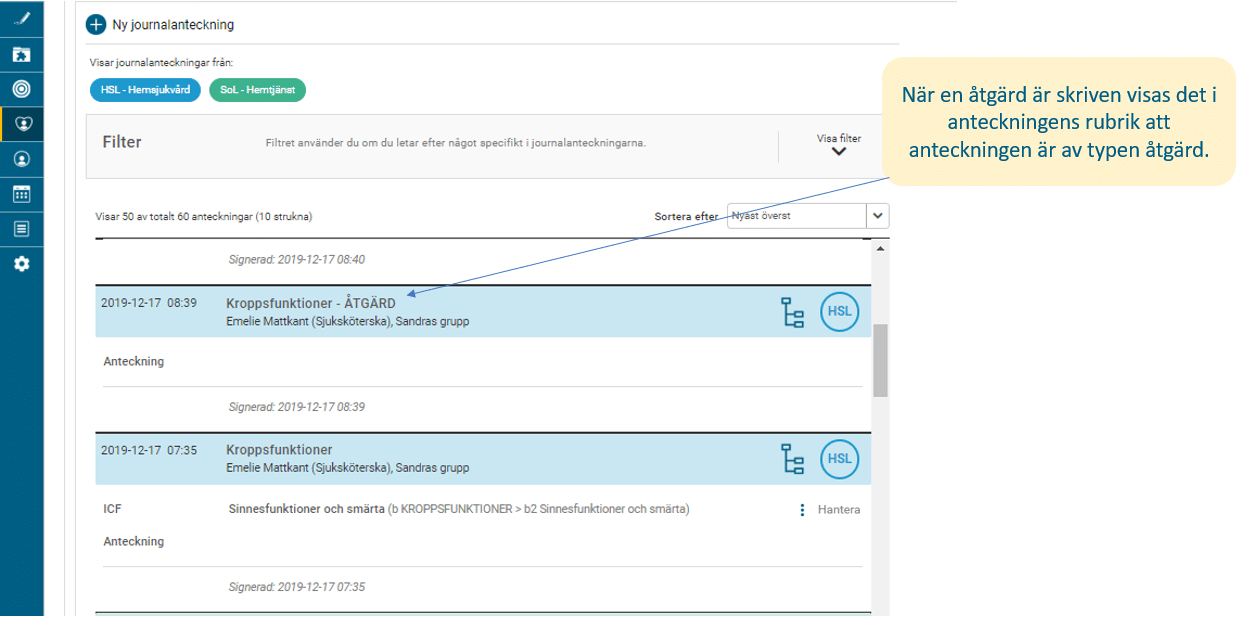
Task: Click scrollbar up arrow in notes list
Action: point(880,248)
